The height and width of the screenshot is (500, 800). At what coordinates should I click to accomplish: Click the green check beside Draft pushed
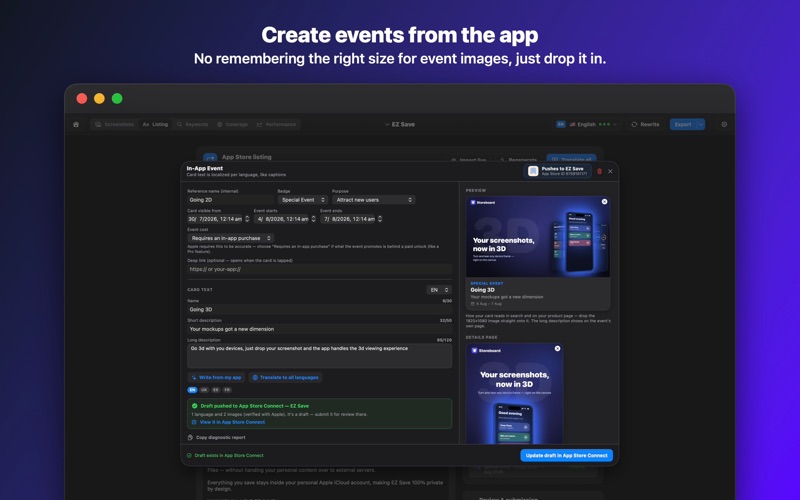point(194,406)
